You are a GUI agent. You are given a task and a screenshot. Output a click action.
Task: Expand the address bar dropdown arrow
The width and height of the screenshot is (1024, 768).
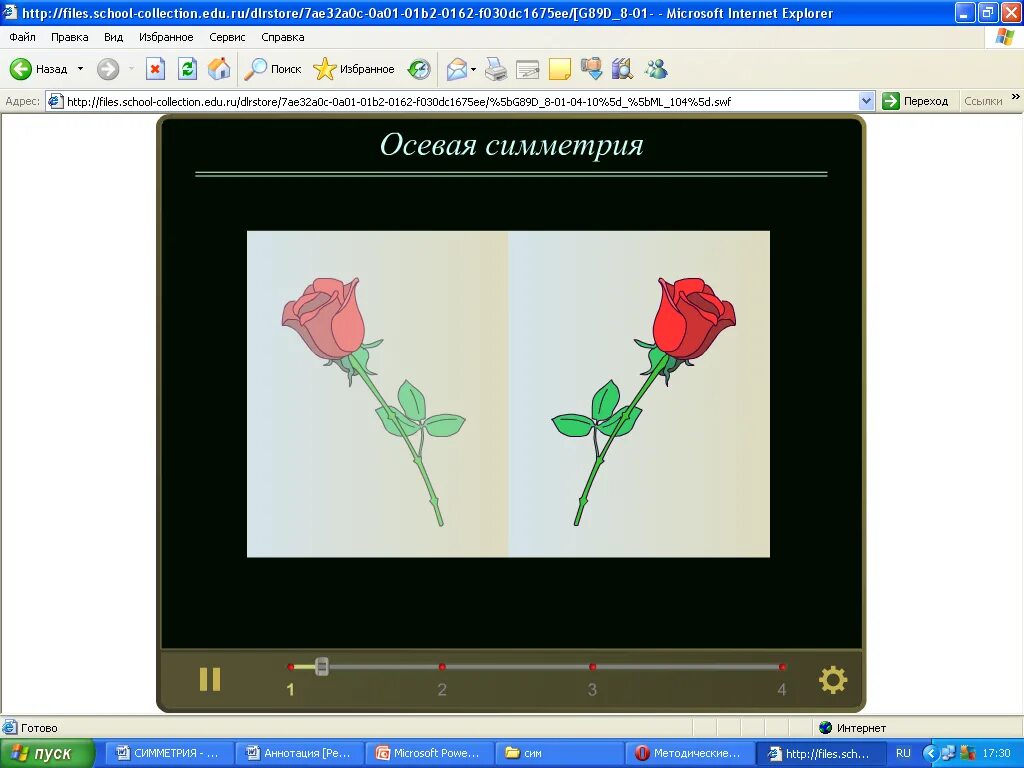(866, 101)
